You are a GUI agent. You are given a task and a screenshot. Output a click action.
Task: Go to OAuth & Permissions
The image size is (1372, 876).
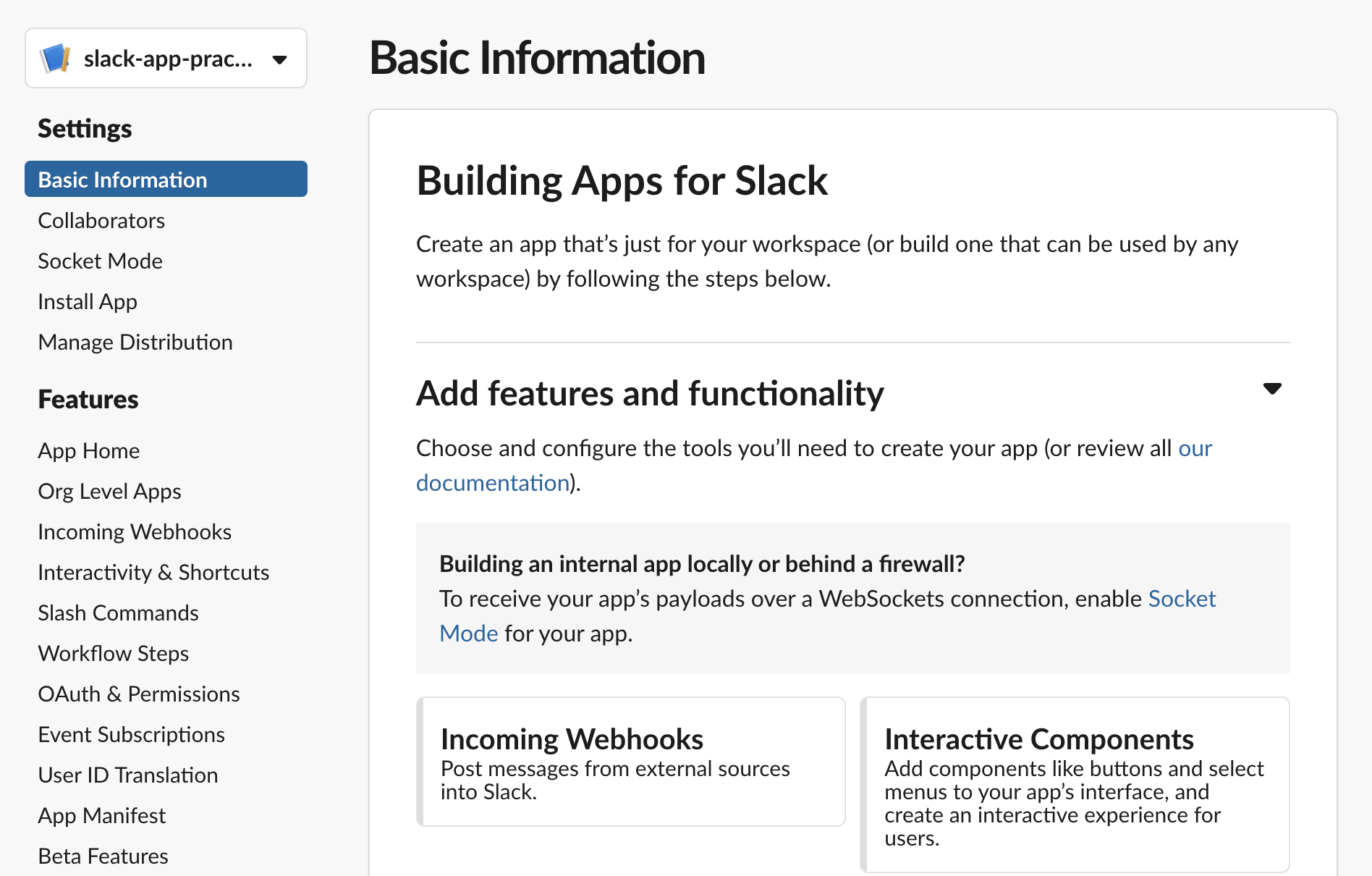(x=138, y=694)
